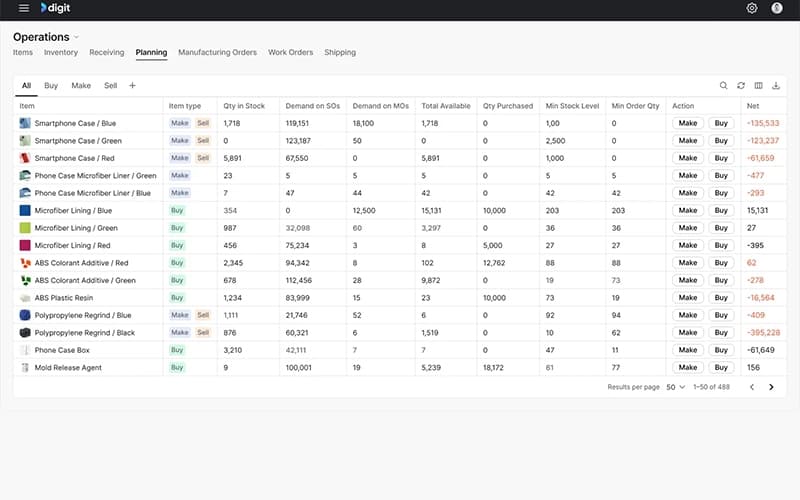Click the user profile avatar
The width and height of the screenshot is (800, 500).
[x=778, y=8]
